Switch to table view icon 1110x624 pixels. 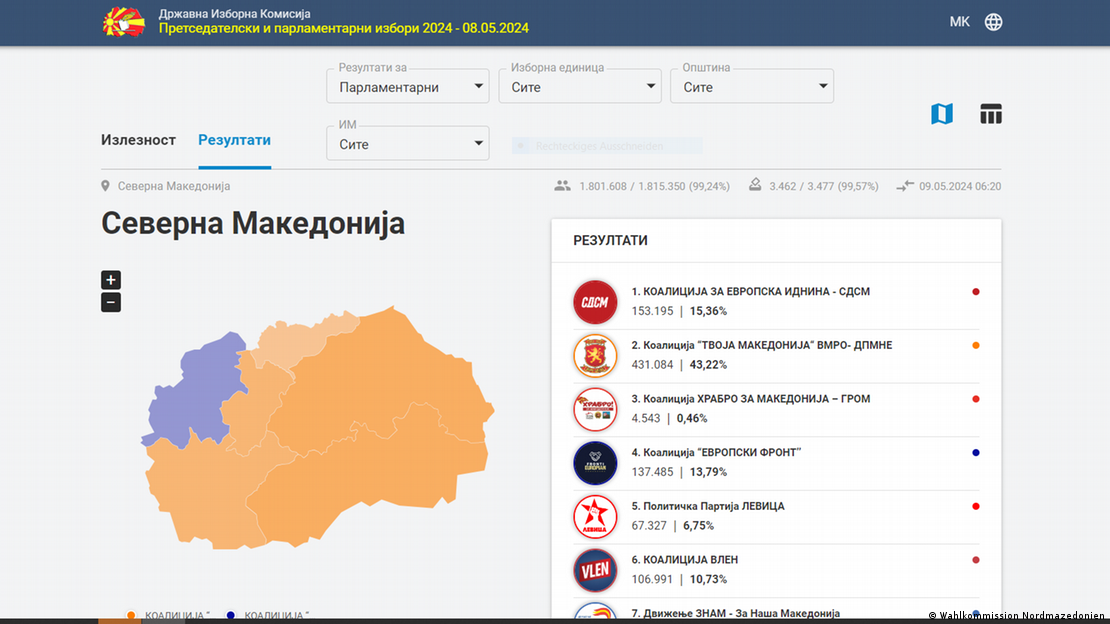[x=990, y=114]
